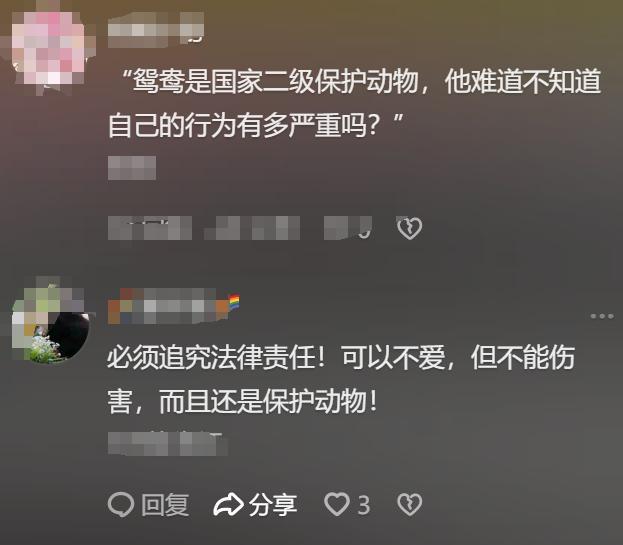Open the second commenter's blurred username
This screenshot has width=623, height=545.
coord(168,306)
